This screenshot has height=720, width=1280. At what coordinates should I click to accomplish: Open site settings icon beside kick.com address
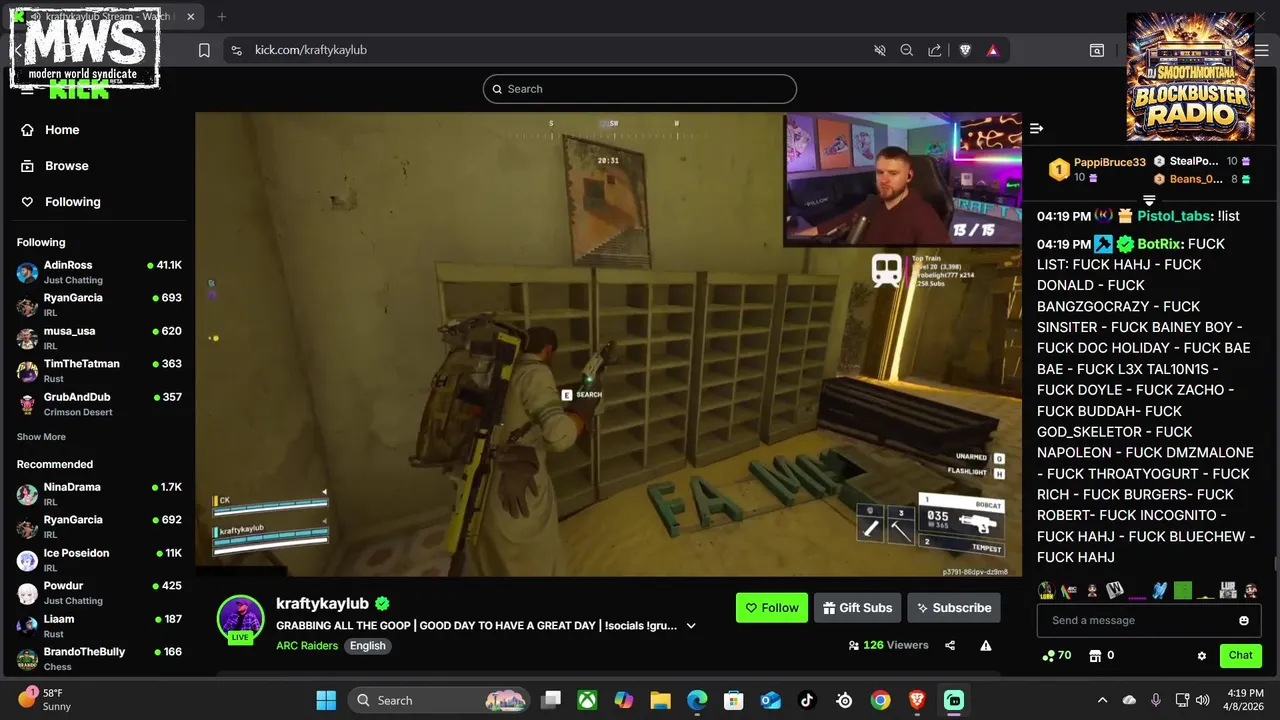coord(236,50)
